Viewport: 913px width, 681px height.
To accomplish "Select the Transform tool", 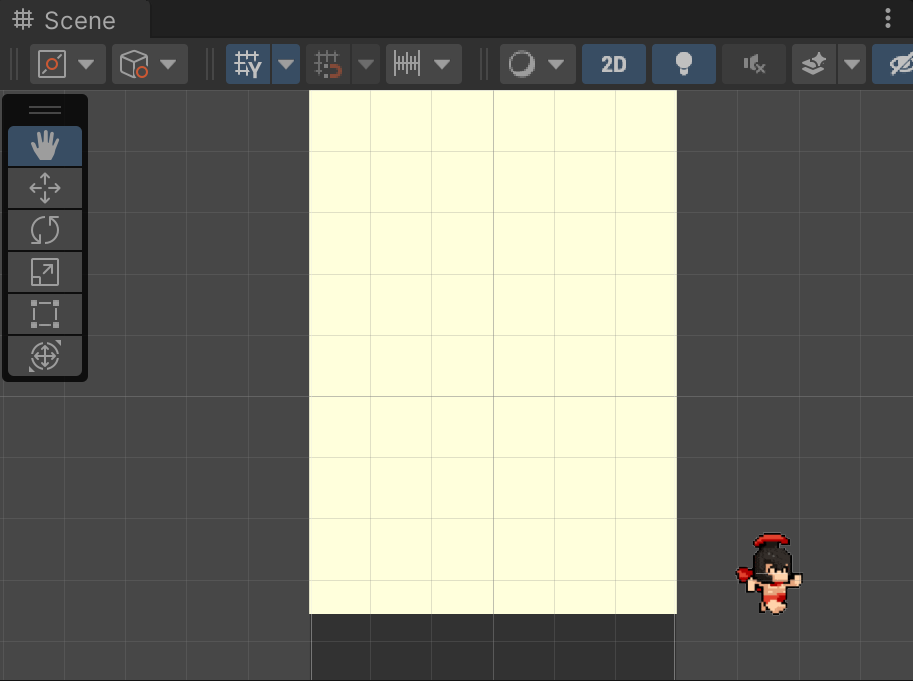I will (45, 356).
